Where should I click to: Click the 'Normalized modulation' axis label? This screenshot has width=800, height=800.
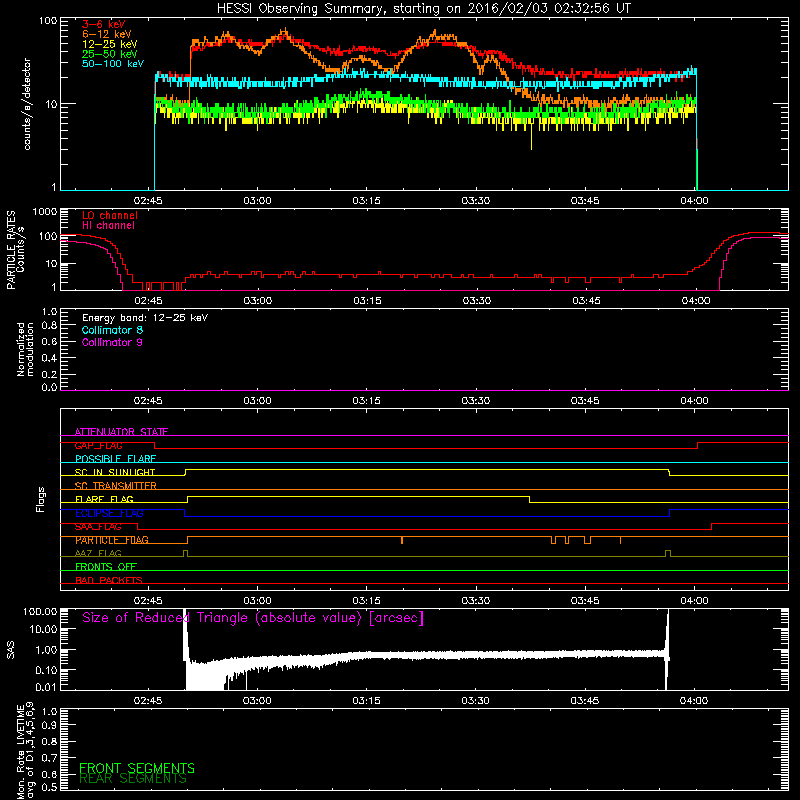(25, 349)
